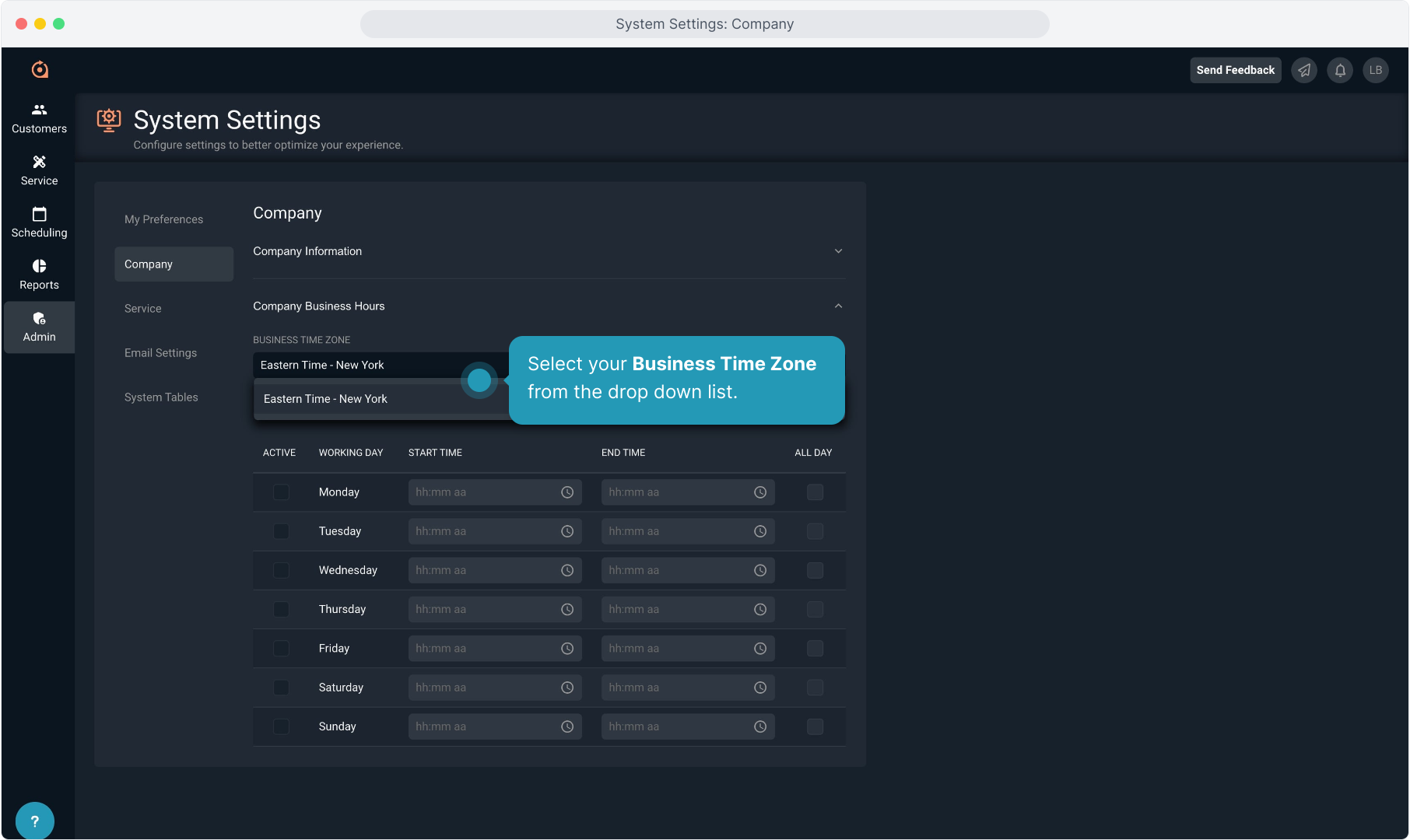Switch to the My Preferences tab
This screenshot has width=1410, height=840.
tap(163, 219)
